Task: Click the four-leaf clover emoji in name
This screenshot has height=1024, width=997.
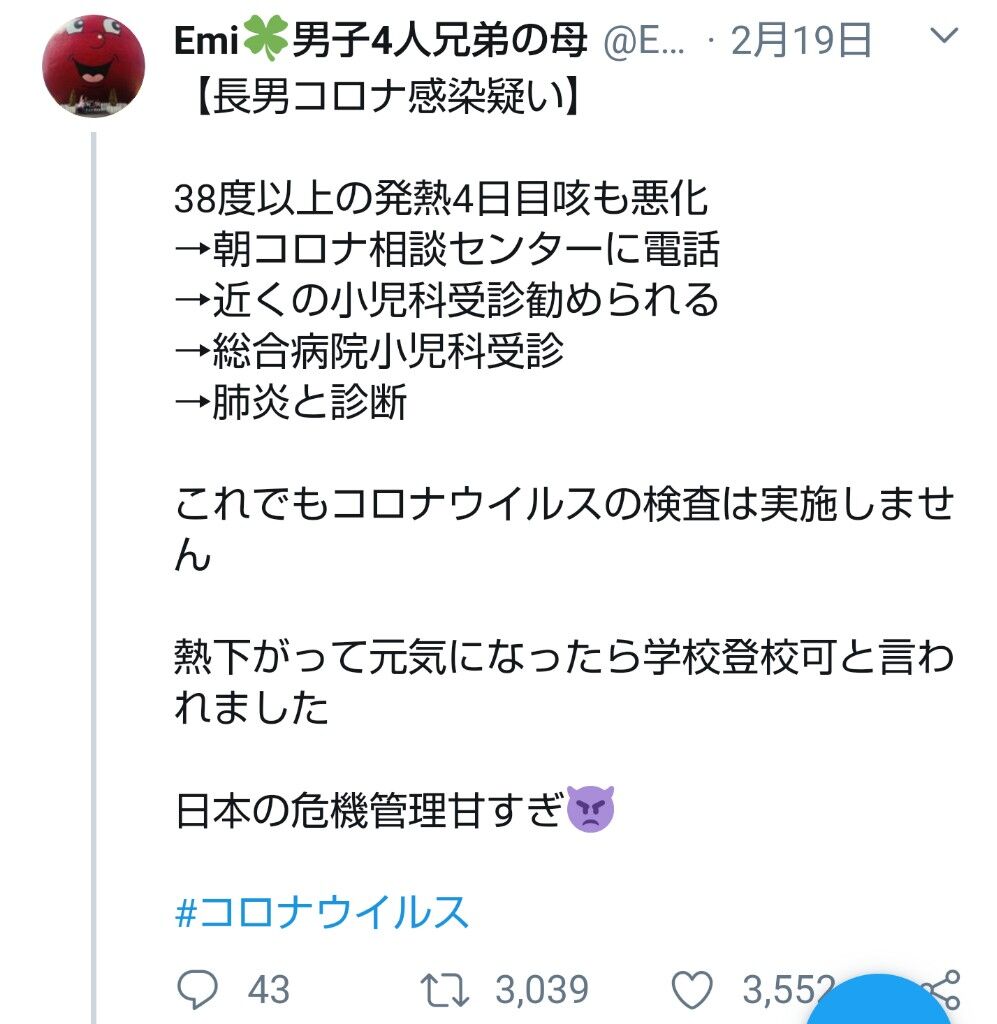Action: click(265, 39)
